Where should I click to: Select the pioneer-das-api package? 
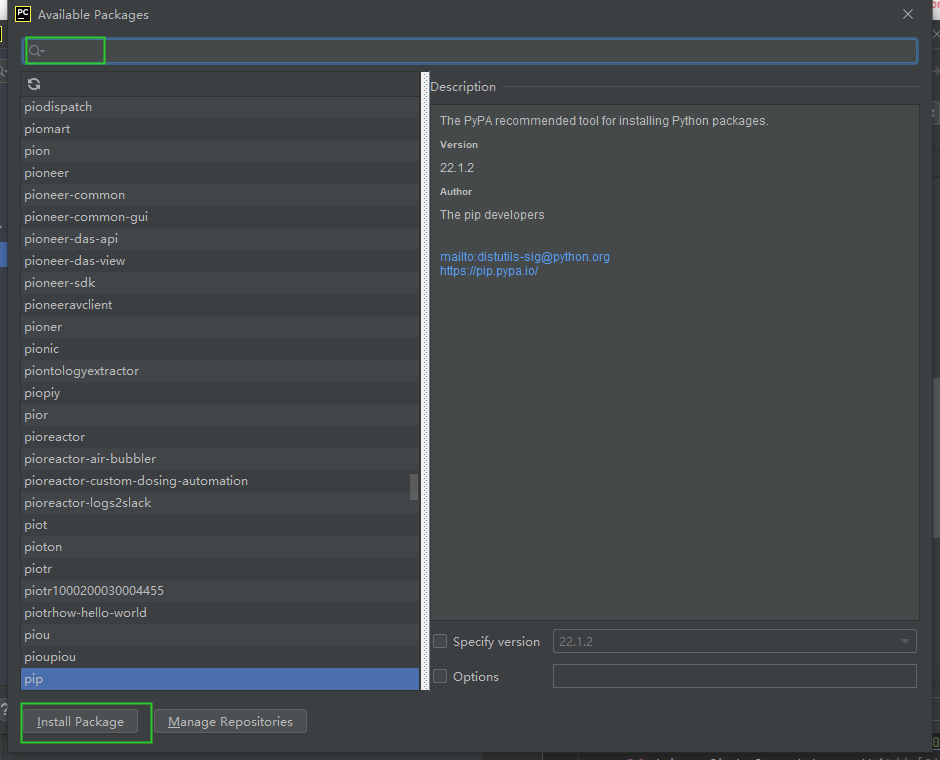[x=220, y=239]
